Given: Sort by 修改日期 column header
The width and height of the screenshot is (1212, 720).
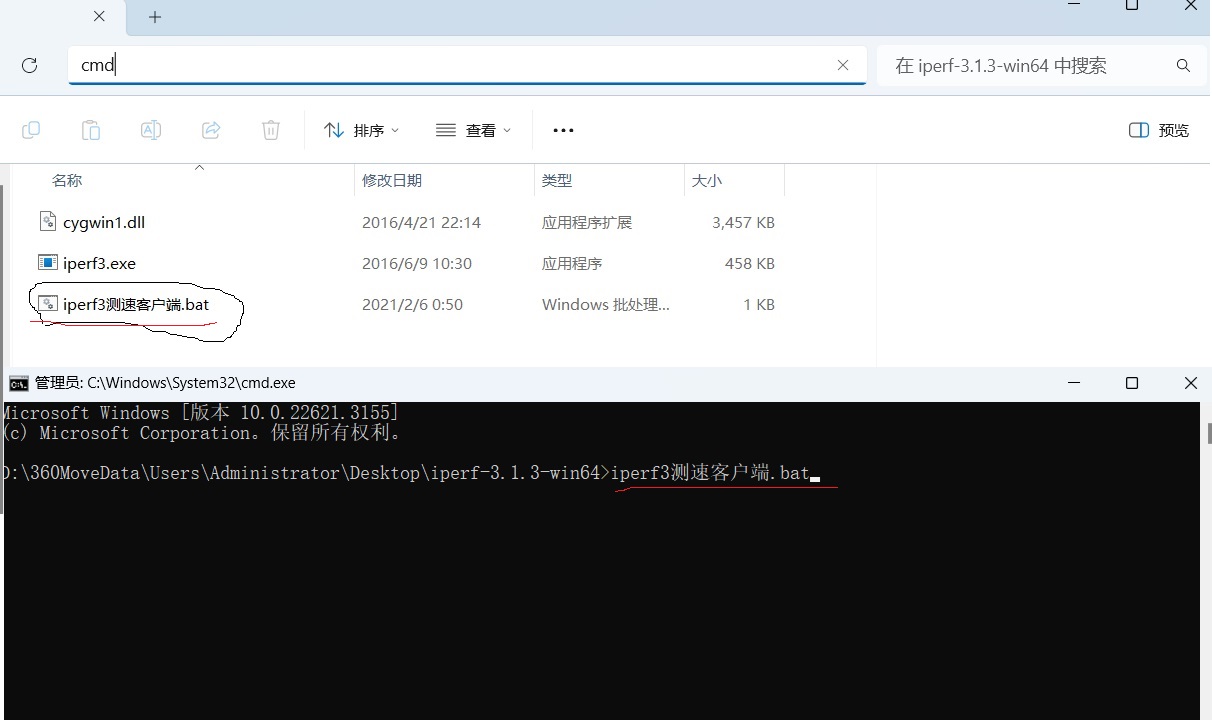Looking at the screenshot, I should (x=392, y=180).
